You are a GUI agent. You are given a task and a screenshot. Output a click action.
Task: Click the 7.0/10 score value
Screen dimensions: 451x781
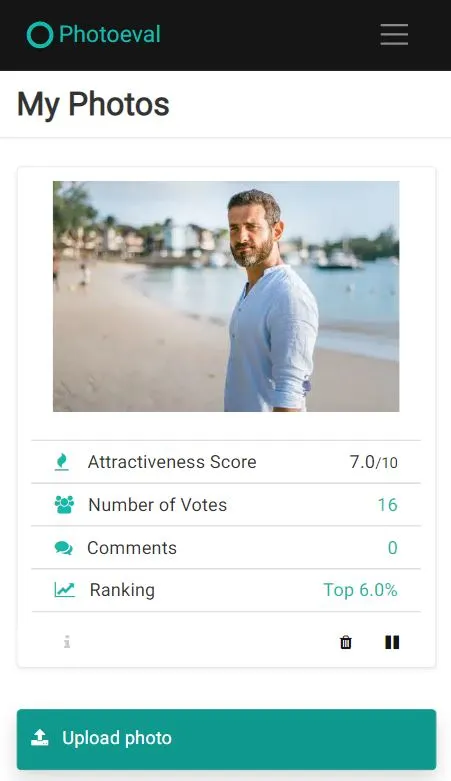tap(373, 462)
